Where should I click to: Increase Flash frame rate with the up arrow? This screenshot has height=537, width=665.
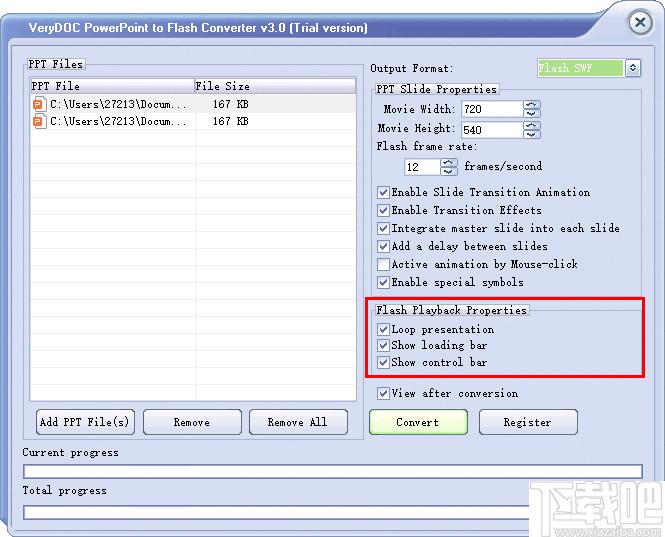pyautogui.click(x=448, y=162)
